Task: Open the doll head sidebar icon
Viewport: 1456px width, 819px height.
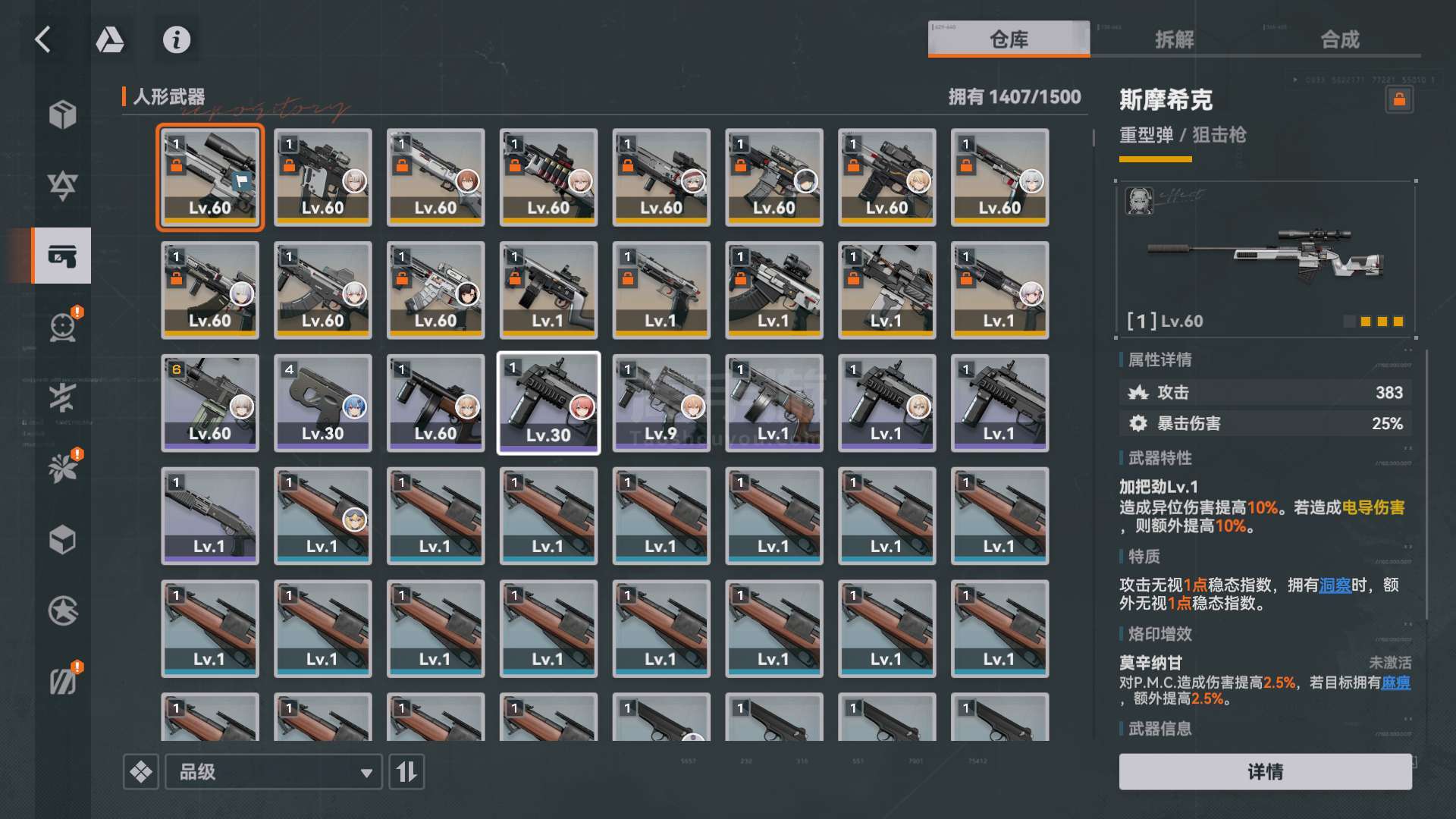Action: (x=62, y=327)
